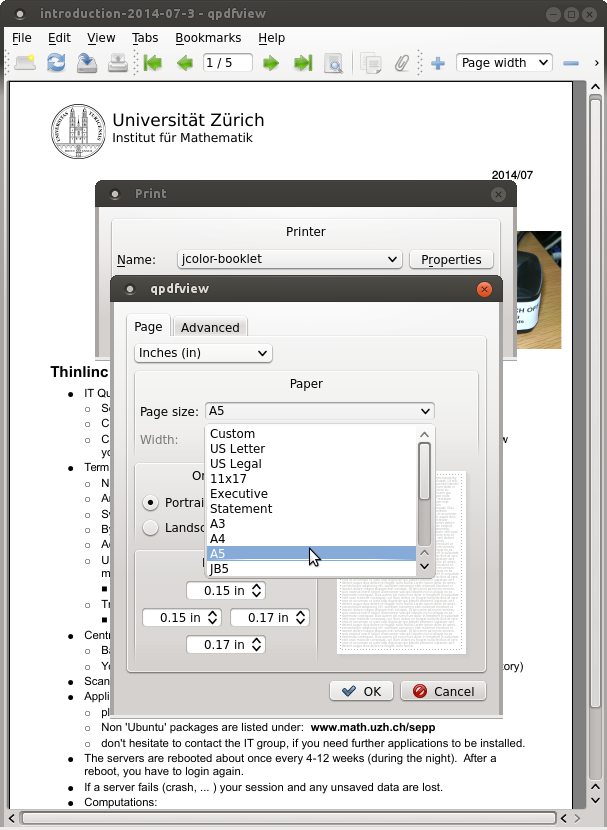The image size is (607, 830).
Task: Open the search magnifier tool
Action: (x=333, y=63)
